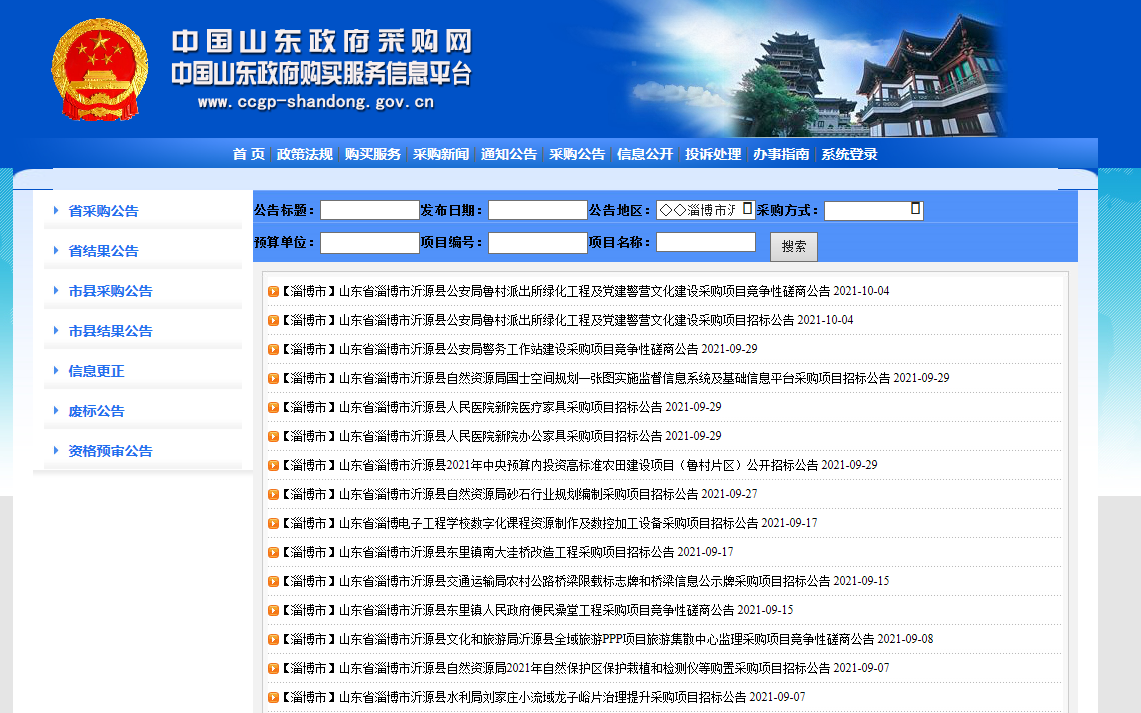1141x713 pixels.
Task: Click blue arrow icon beside 省采购公告
Action: (56, 211)
